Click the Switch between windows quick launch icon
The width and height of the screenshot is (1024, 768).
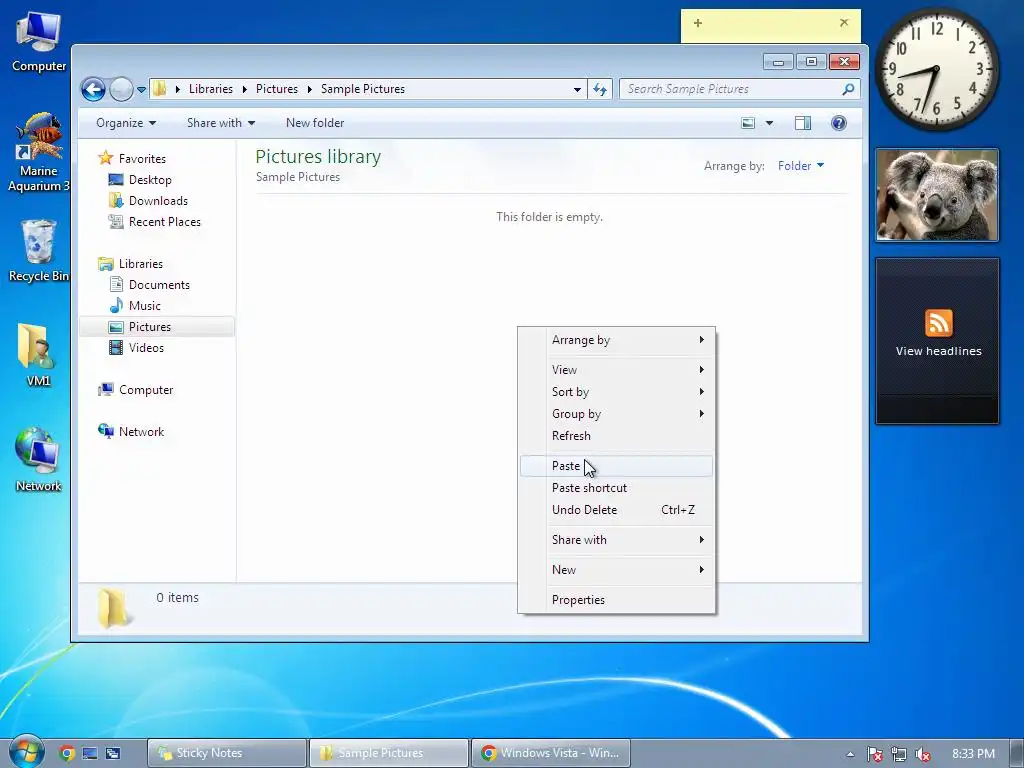click(113, 753)
